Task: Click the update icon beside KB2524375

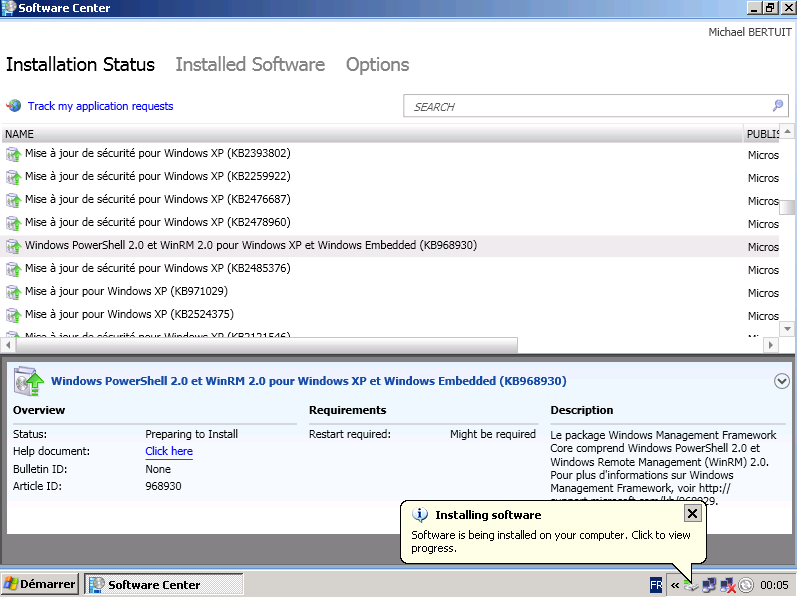Action: (x=13, y=315)
